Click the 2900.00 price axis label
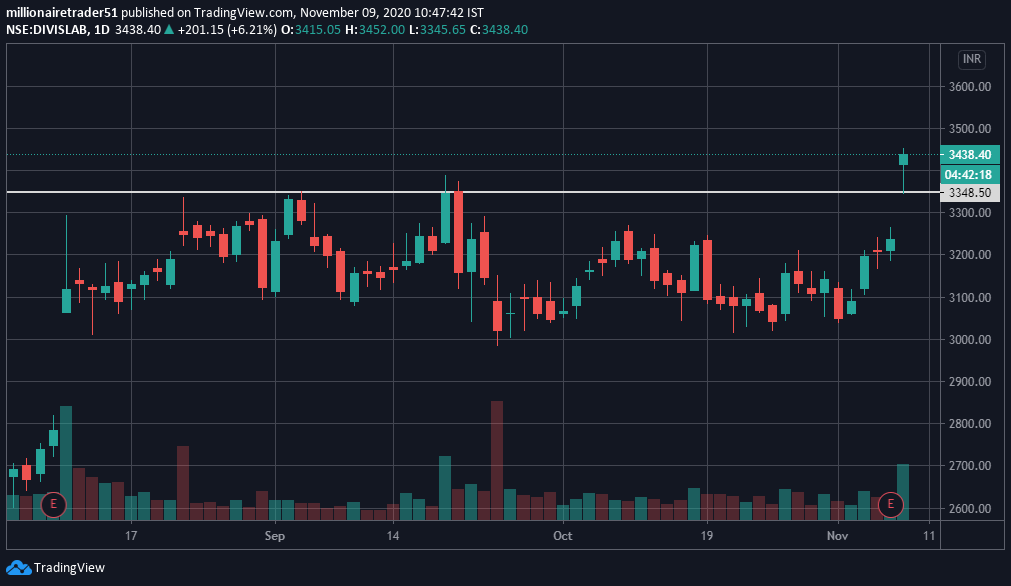Image resolution: width=1011 pixels, height=586 pixels. pyautogui.click(x=970, y=382)
